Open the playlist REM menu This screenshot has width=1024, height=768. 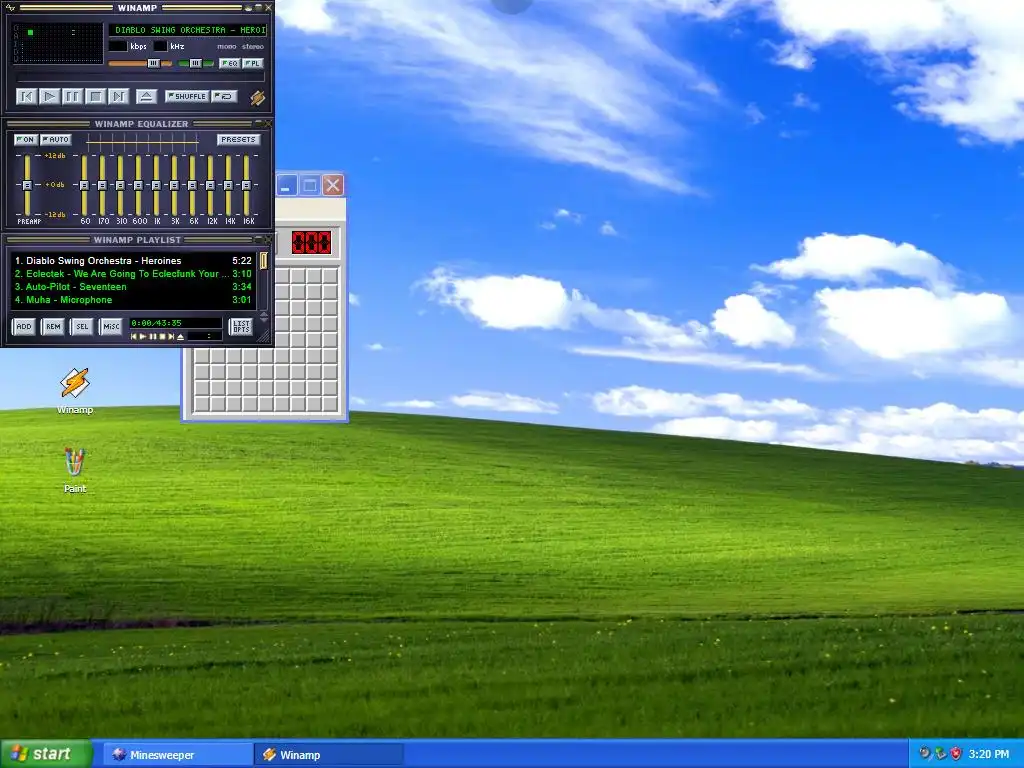[x=53, y=327]
